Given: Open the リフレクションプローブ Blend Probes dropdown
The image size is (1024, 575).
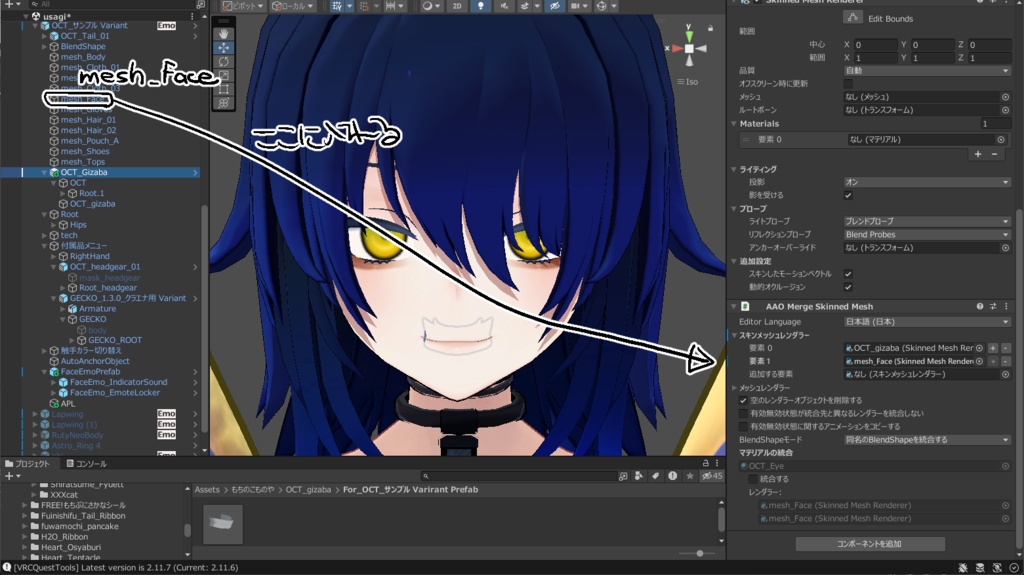Looking at the screenshot, I should coord(927,235).
